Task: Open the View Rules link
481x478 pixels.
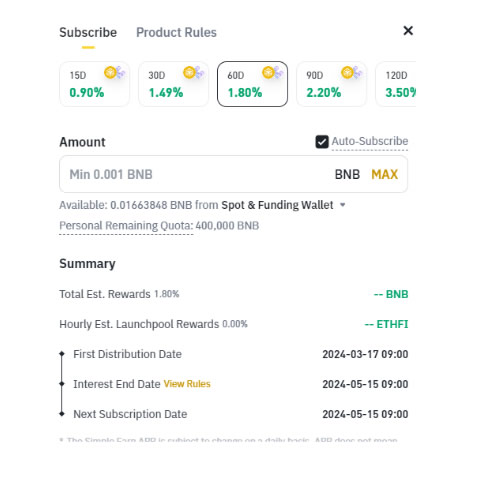Action: coord(187,384)
